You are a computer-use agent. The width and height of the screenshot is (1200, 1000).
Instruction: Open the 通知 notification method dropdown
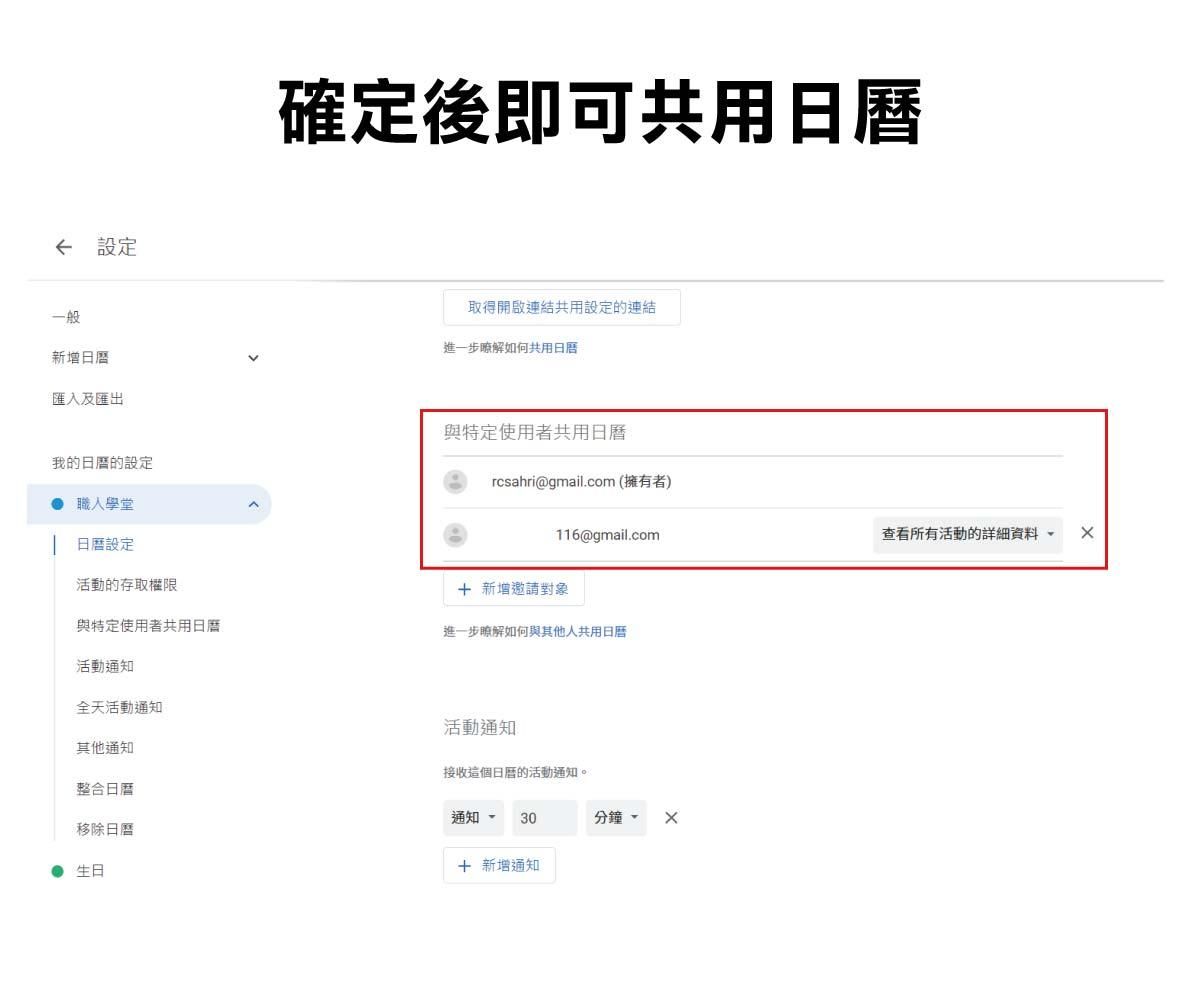[x=472, y=817]
